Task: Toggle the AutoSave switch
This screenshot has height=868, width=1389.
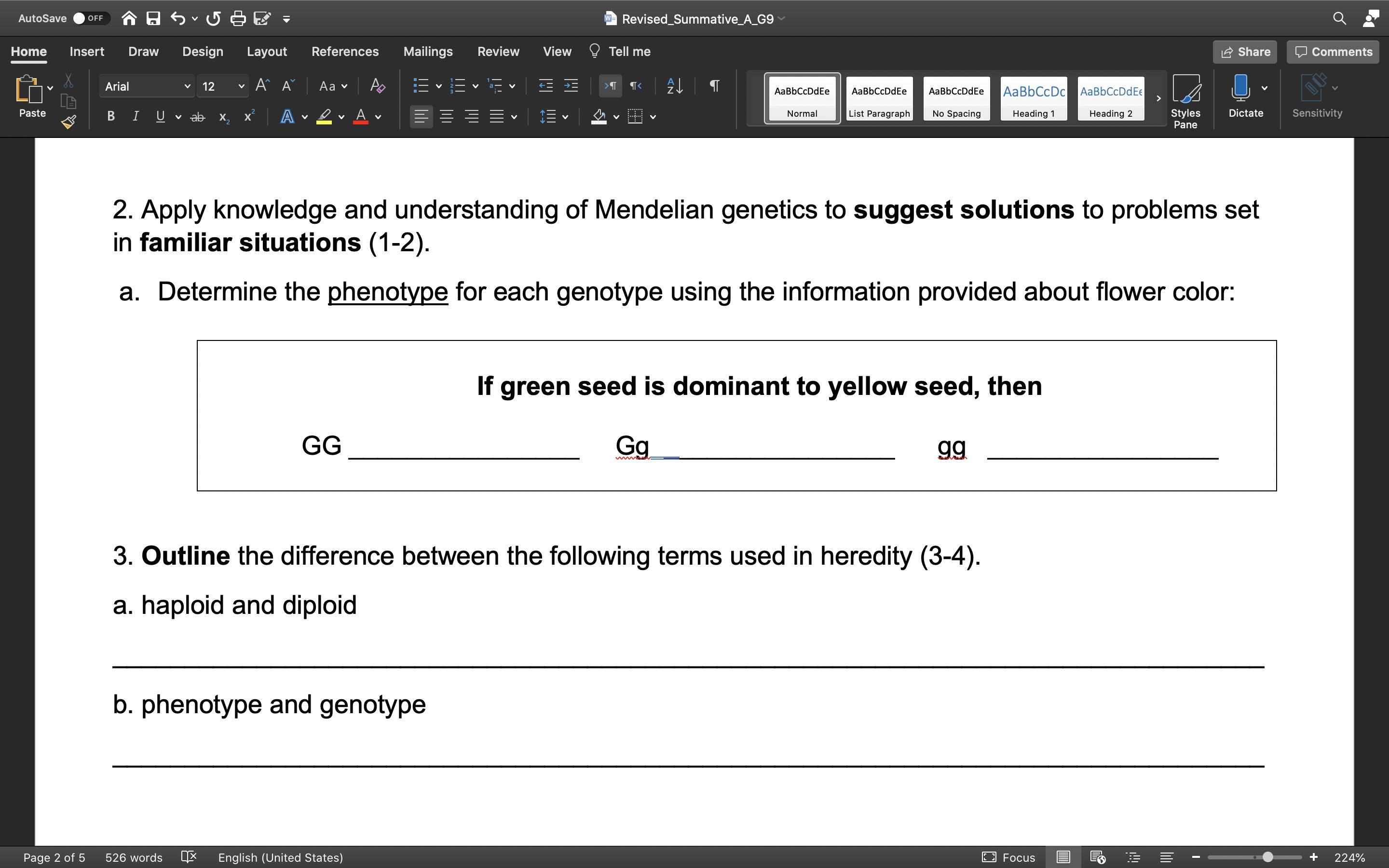Action: (91, 18)
